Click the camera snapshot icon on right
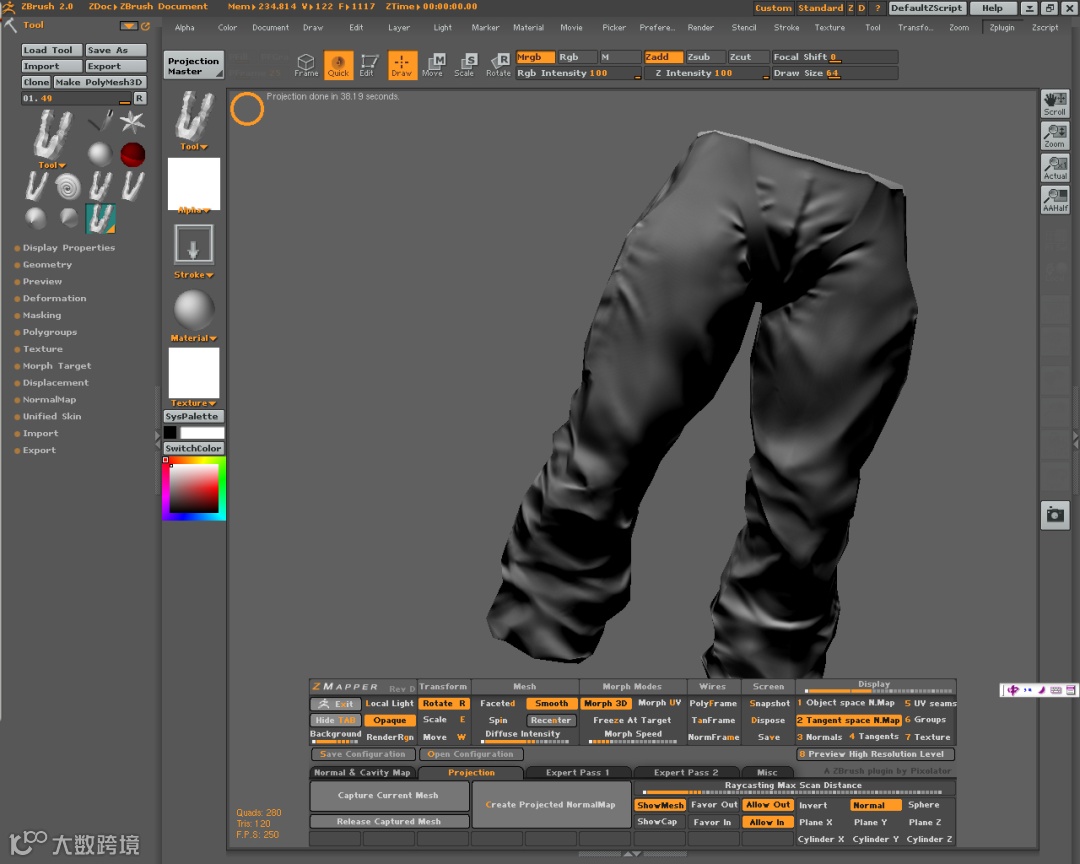The width and height of the screenshot is (1080, 864). [x=1055, y=515]
